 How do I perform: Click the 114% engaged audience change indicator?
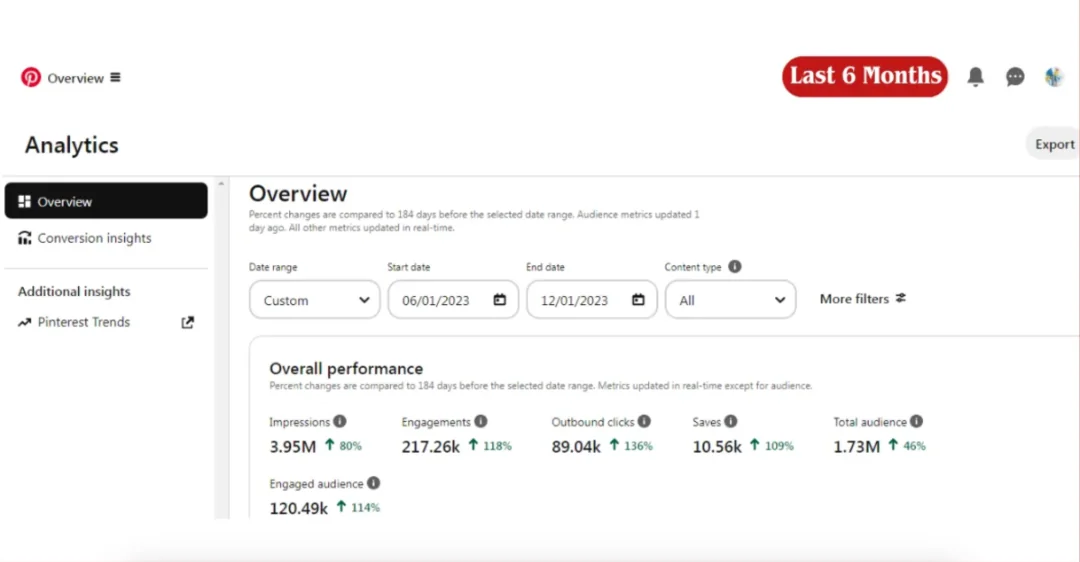[x=357, y=508]
